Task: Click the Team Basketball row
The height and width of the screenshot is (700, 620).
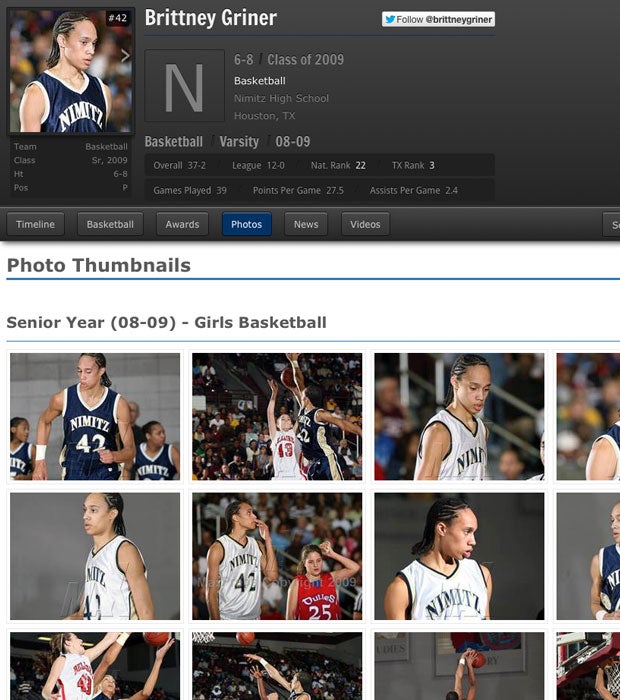Action: point(71,146)
